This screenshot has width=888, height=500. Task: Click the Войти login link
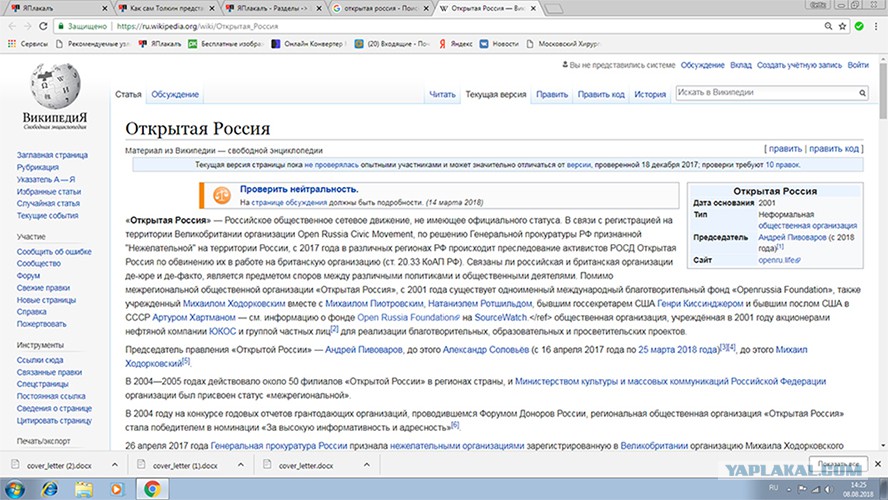pos(858,65)
